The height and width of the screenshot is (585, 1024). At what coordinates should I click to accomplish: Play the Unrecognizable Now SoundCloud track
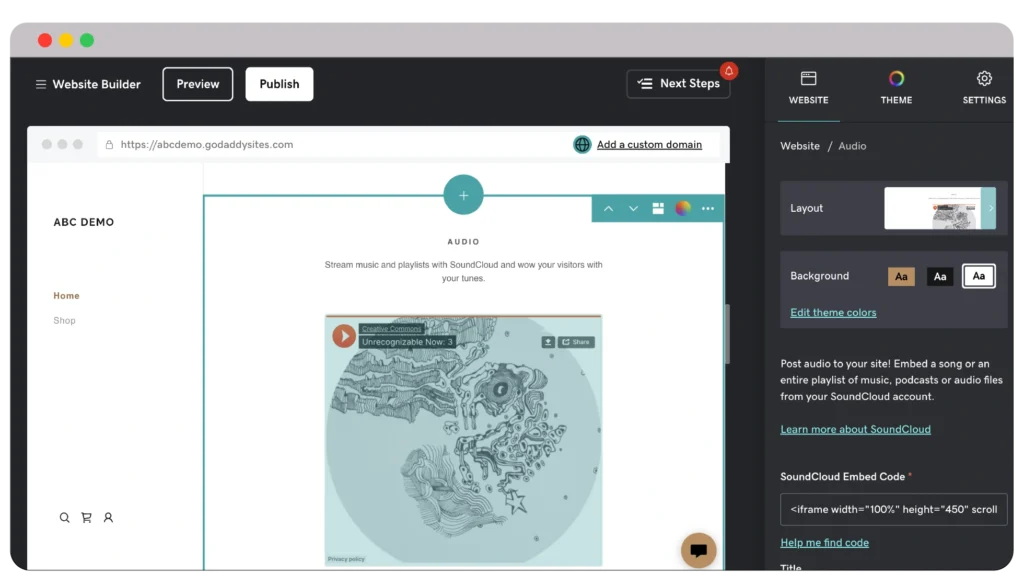pyautogui.click(x=343, y=336)
